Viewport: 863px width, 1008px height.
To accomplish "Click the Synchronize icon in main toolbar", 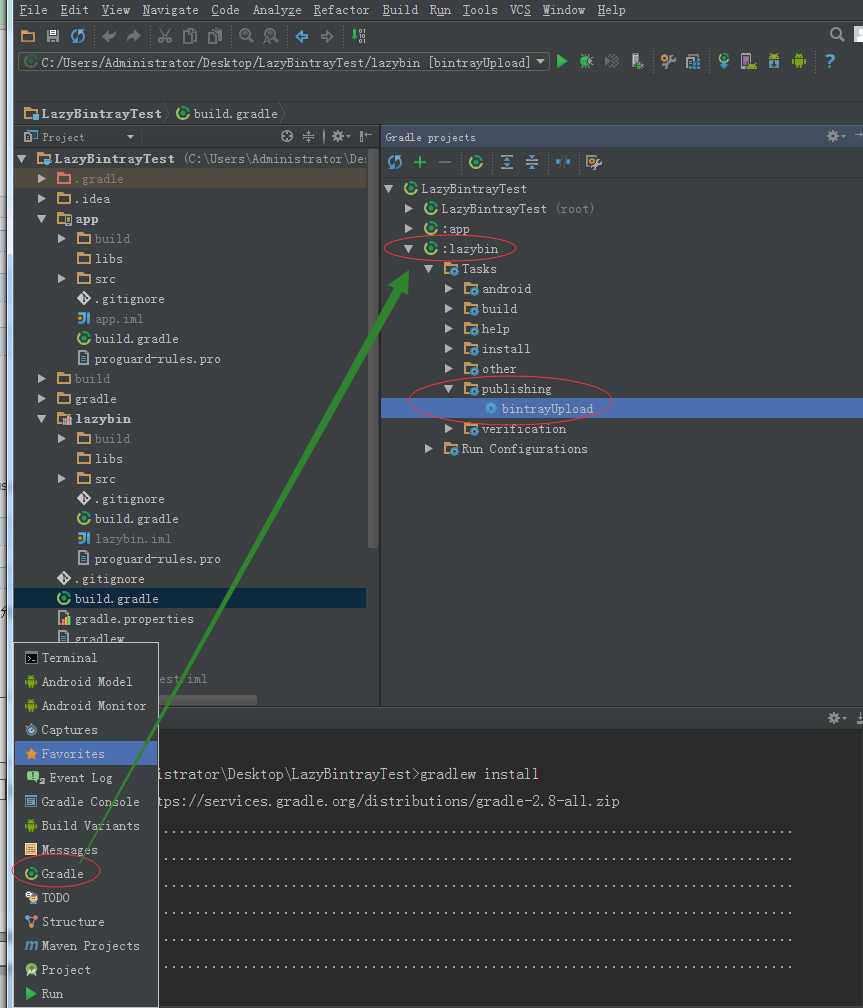I will pos(78,36).
